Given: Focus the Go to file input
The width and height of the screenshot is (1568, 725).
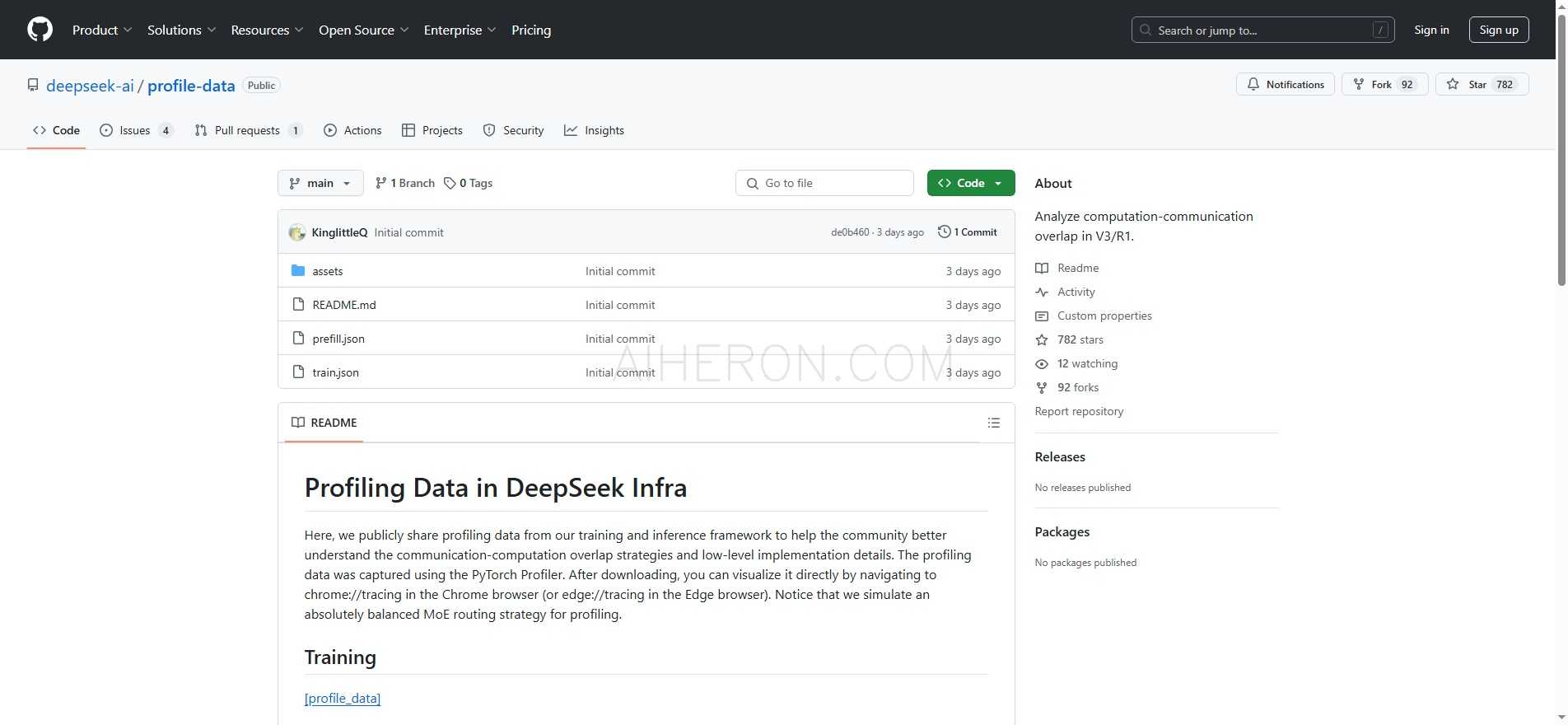Looking at the screenshot, I should (x=824, y=183).
